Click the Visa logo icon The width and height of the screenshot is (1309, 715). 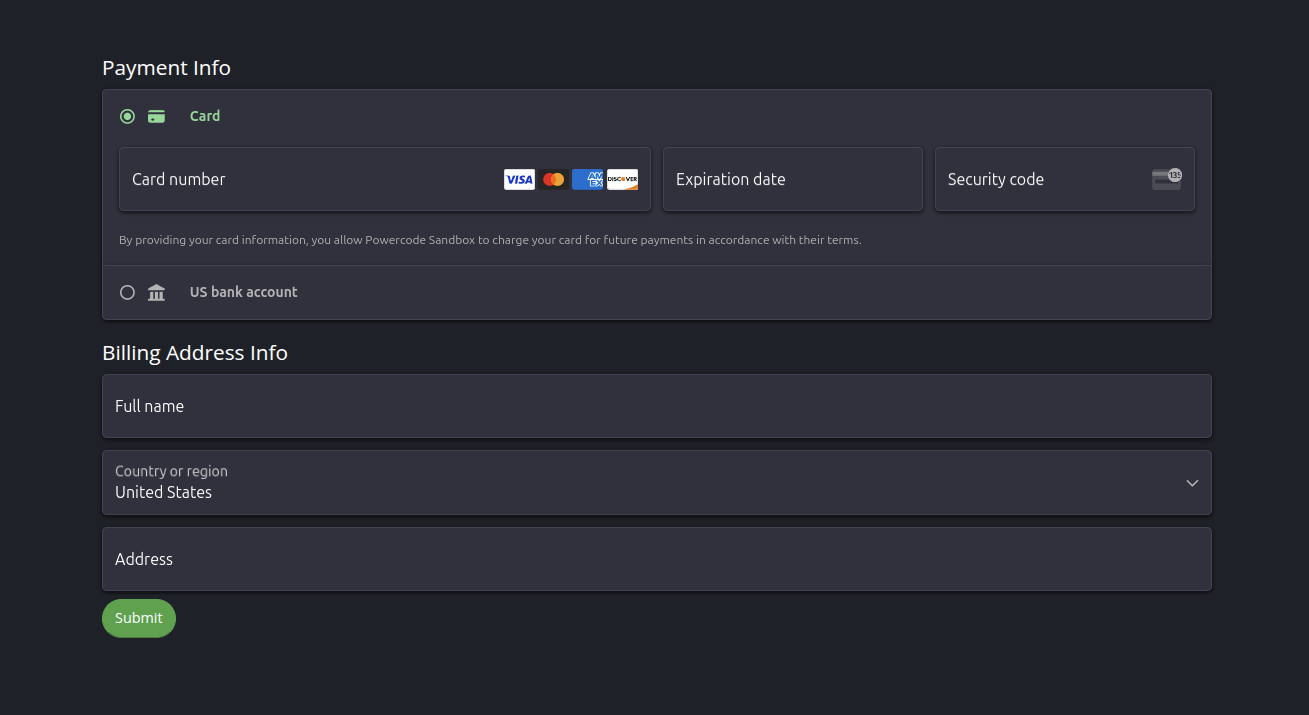(x=519, y=179)
